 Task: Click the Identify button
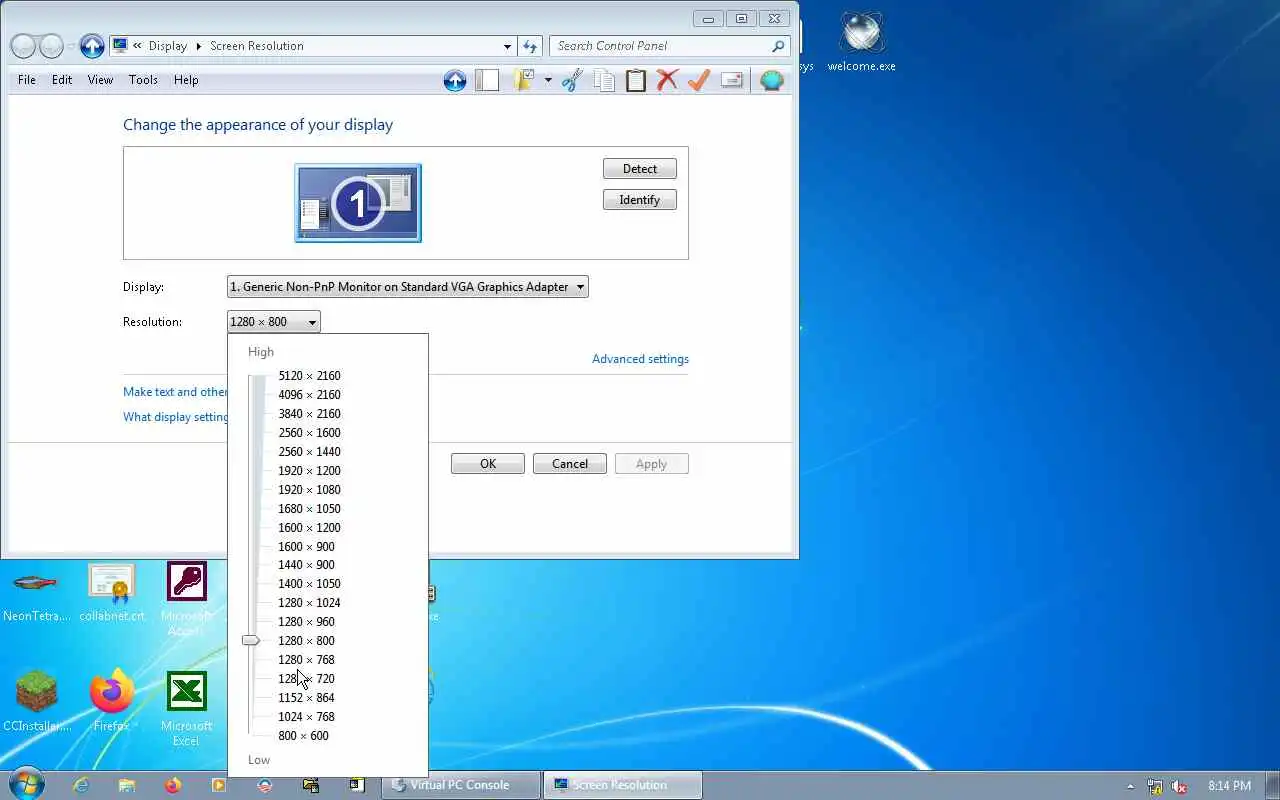(640, 200)
